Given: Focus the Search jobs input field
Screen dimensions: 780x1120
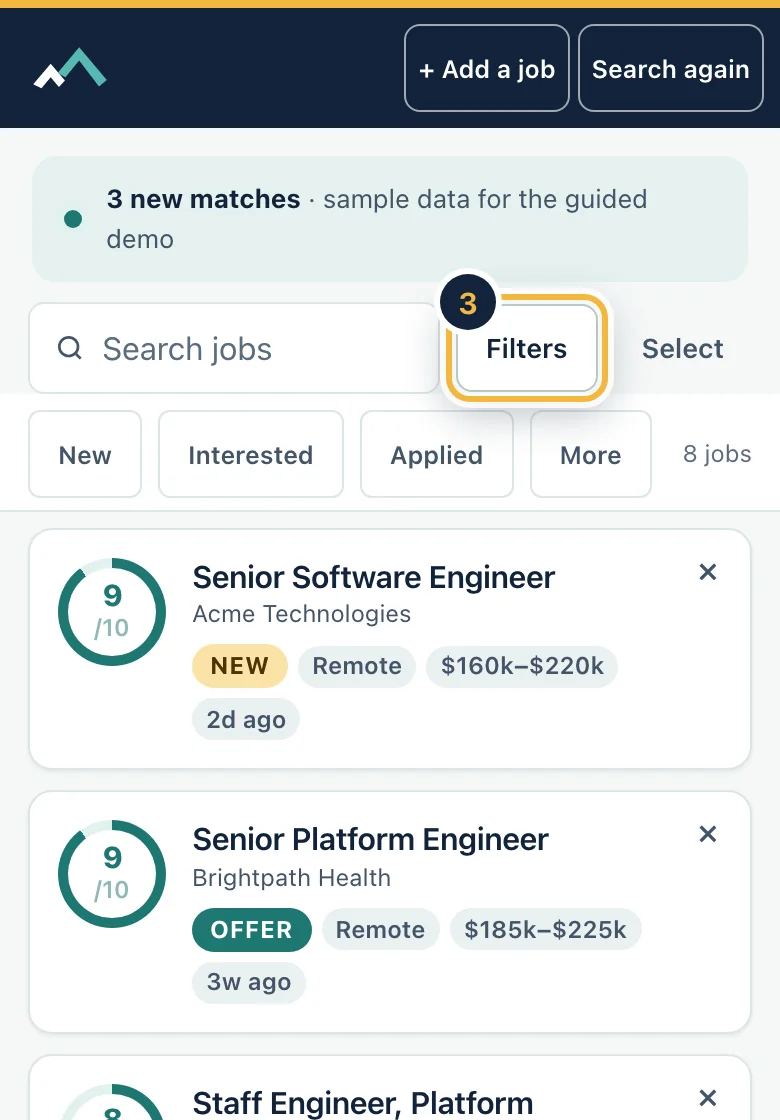Looking at the screenshot, I should pos(234,349).
